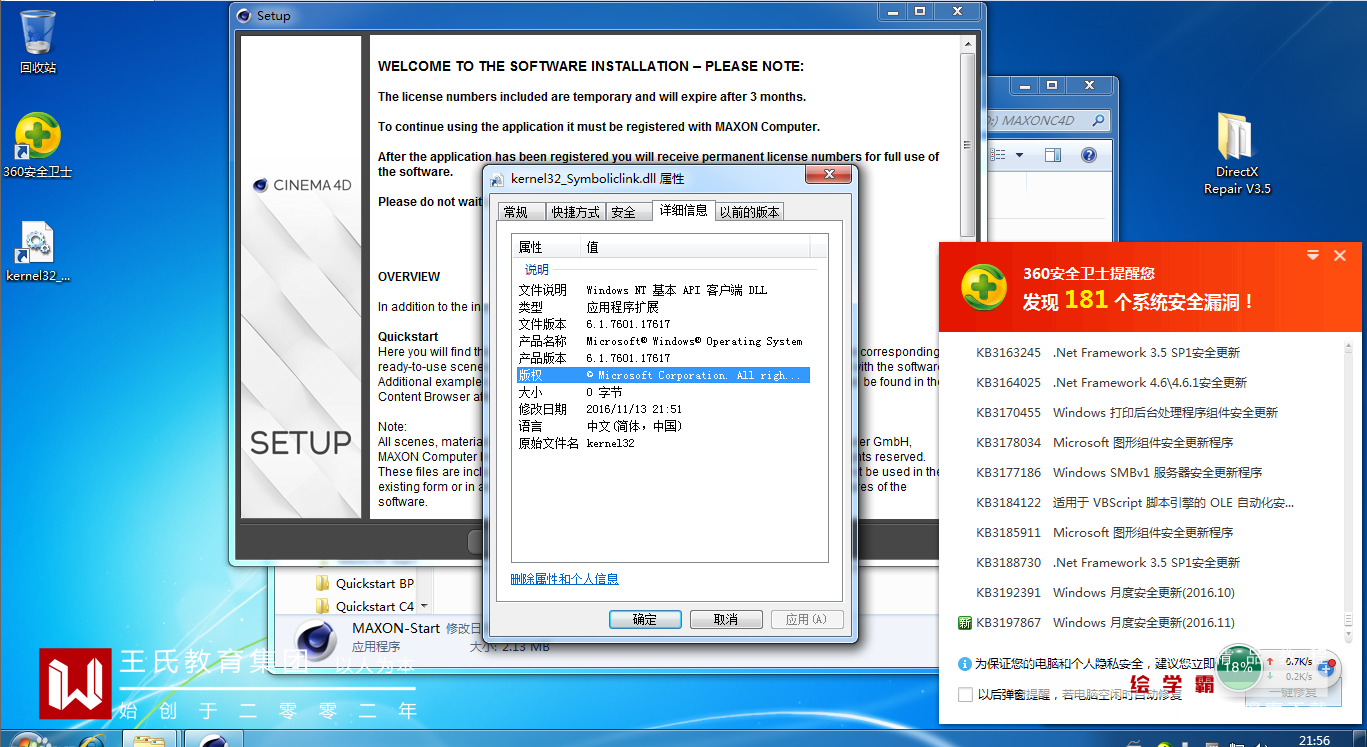Launch the 360安全卫士 desktop shortcut
Image resolution: width=1367 pixels, height=747 pixels.
pos(38,145)
